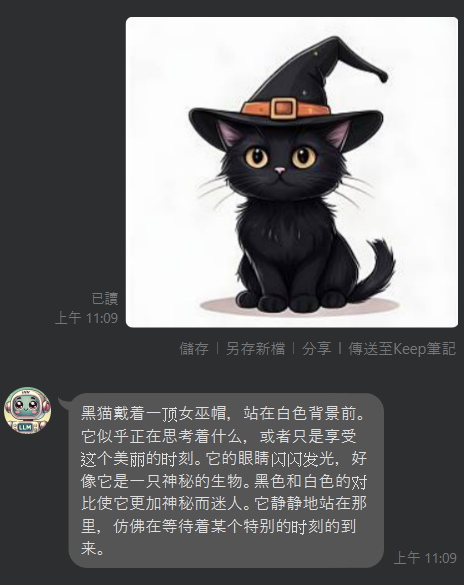The image size is (464, 585).
Task: Choose 另存新檔 under the picture
Action: (255, 349)
